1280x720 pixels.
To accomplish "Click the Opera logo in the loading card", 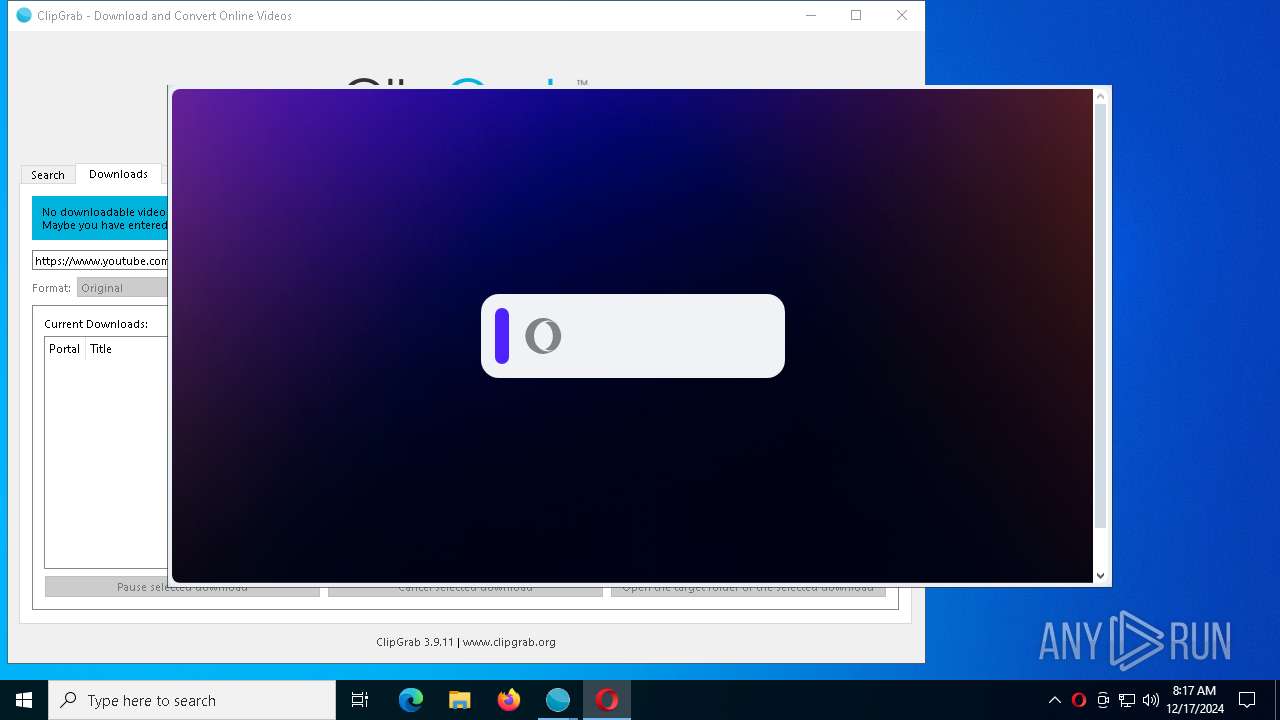I will click(x=543, y=336).
